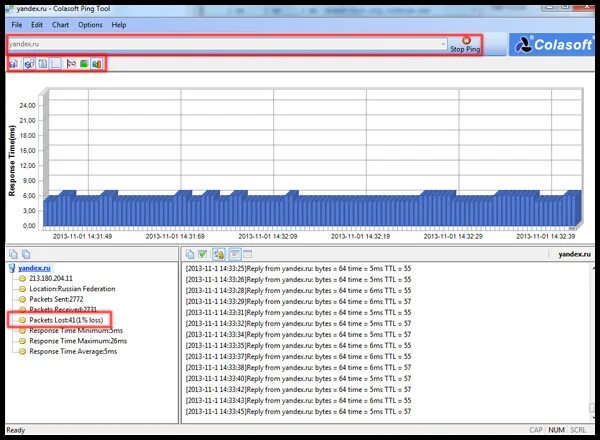Click the 24,00 value on chart axis
Screen dimensions: 600x440
pyautogui.click(x=28, y=106)
